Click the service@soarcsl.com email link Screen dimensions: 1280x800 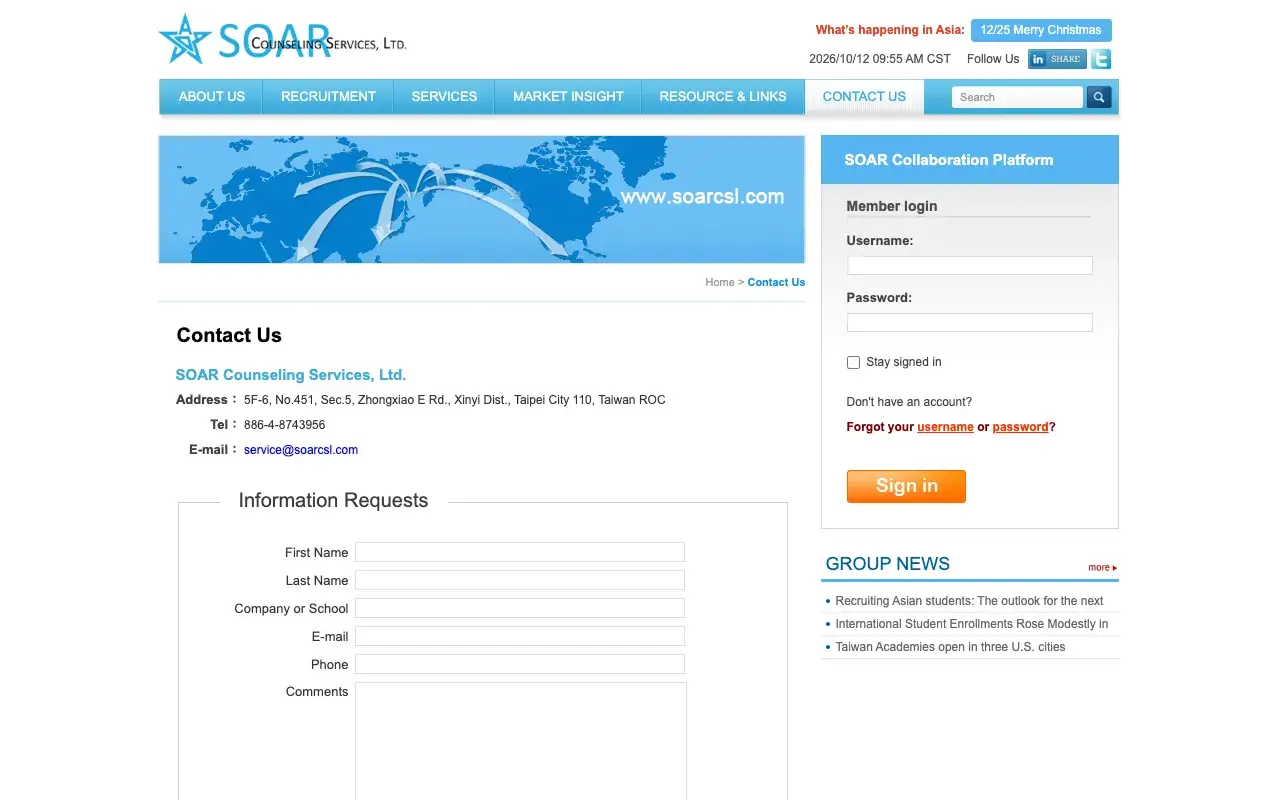[301, 450]
